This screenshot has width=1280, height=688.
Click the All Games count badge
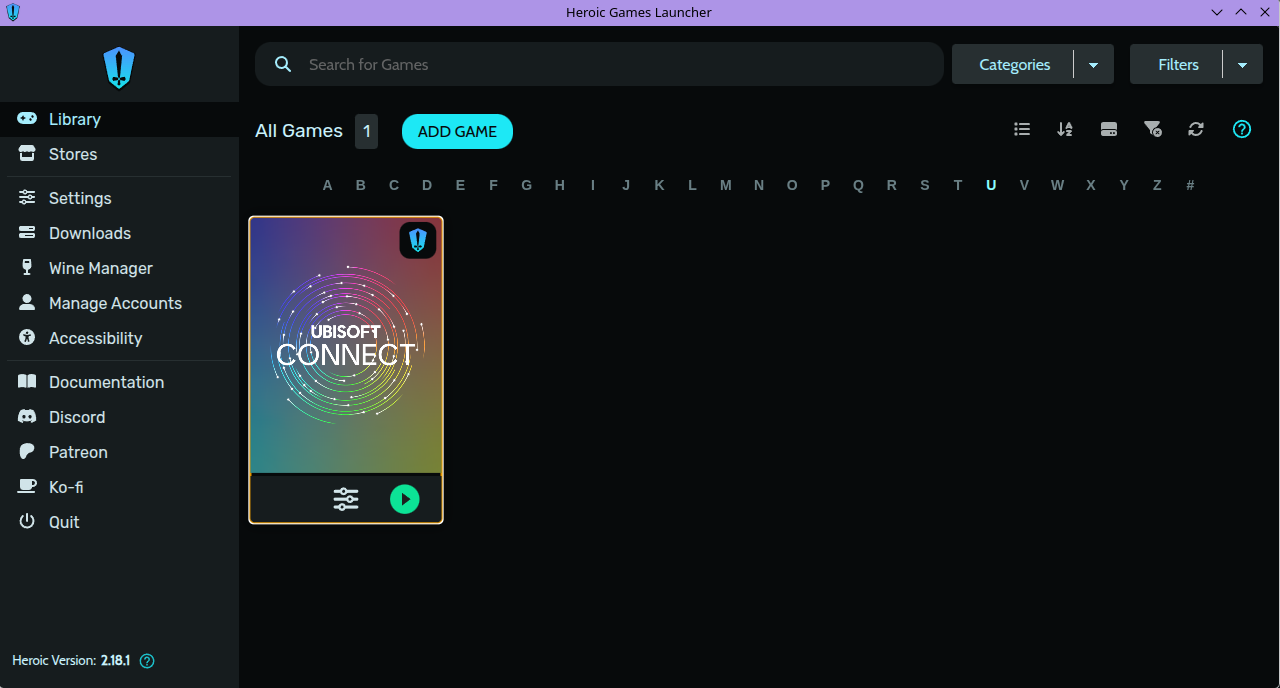[x=366, y=131]
